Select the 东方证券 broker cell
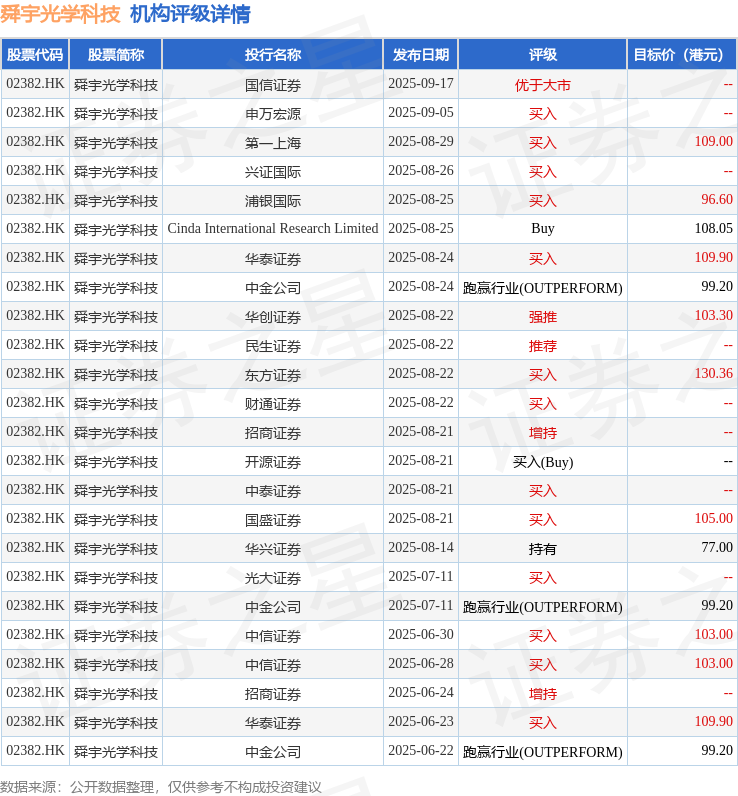 pyautogui.click(x=273, y=374)
